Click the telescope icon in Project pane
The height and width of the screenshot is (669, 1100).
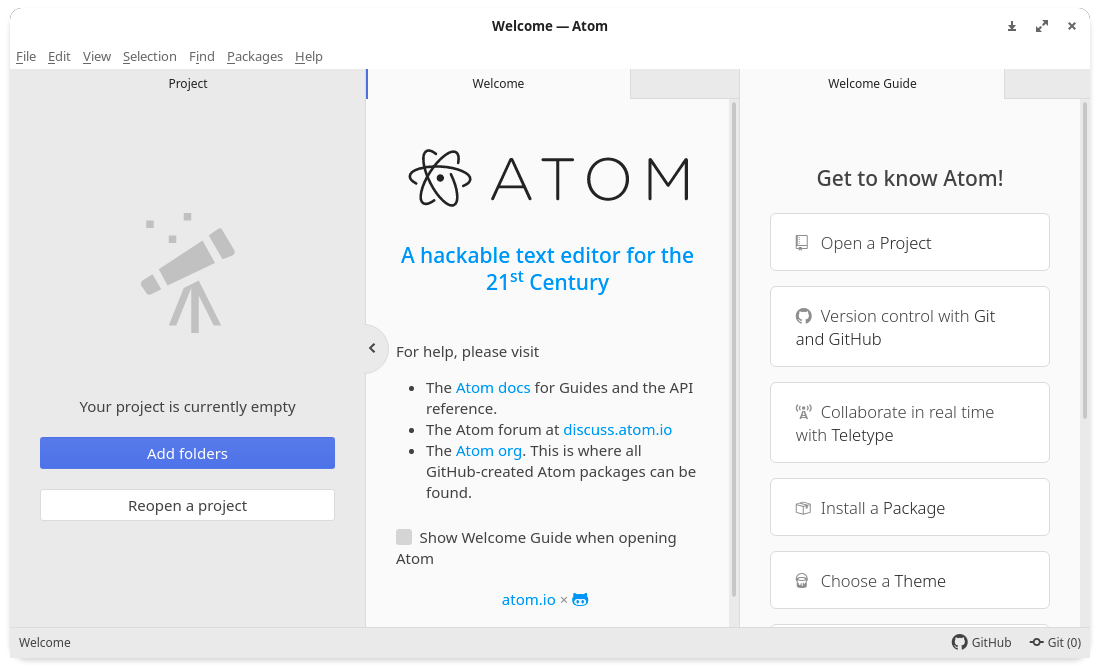(x=187, y=273)
